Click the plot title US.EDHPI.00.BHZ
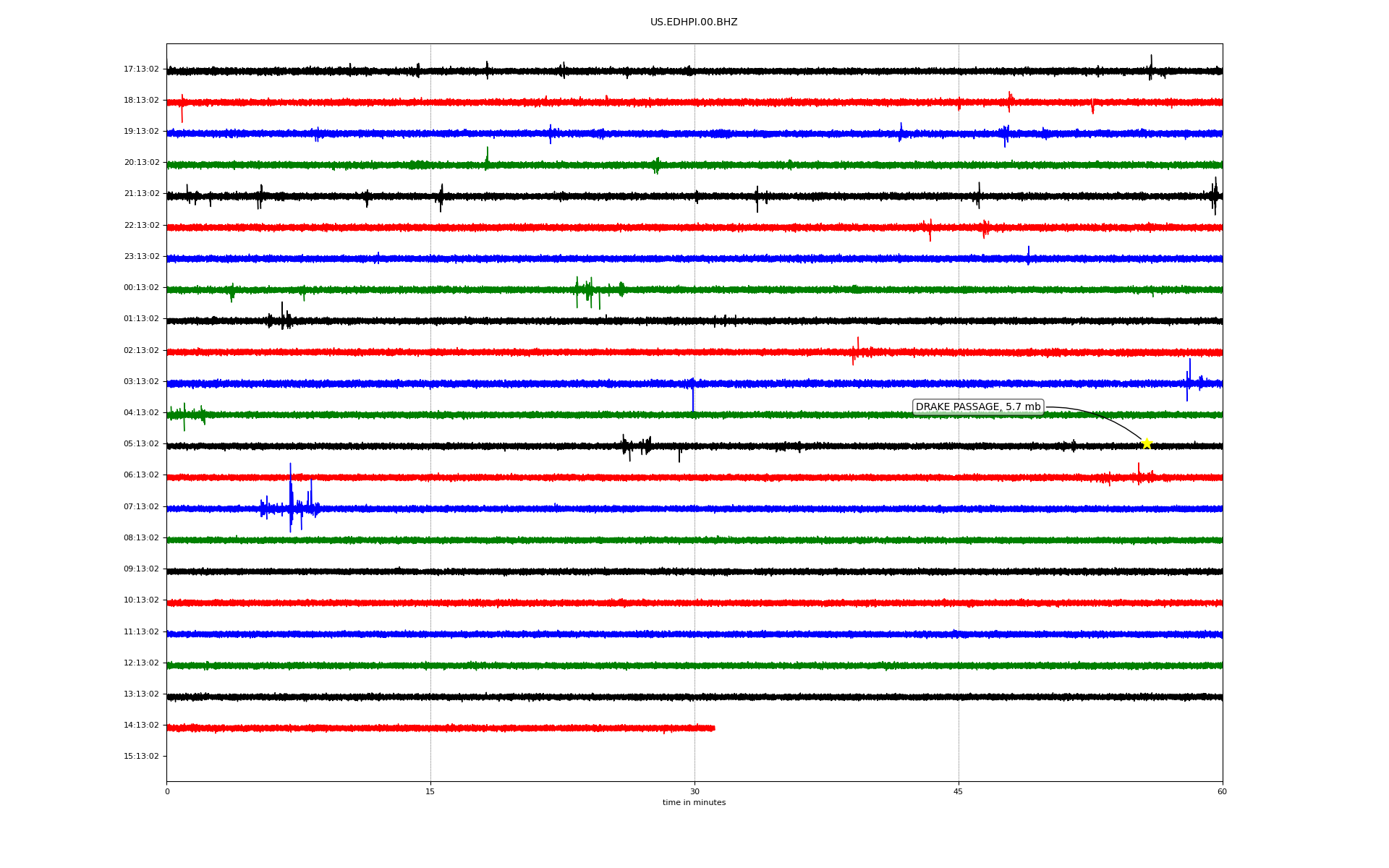 [x=694, y=22]
